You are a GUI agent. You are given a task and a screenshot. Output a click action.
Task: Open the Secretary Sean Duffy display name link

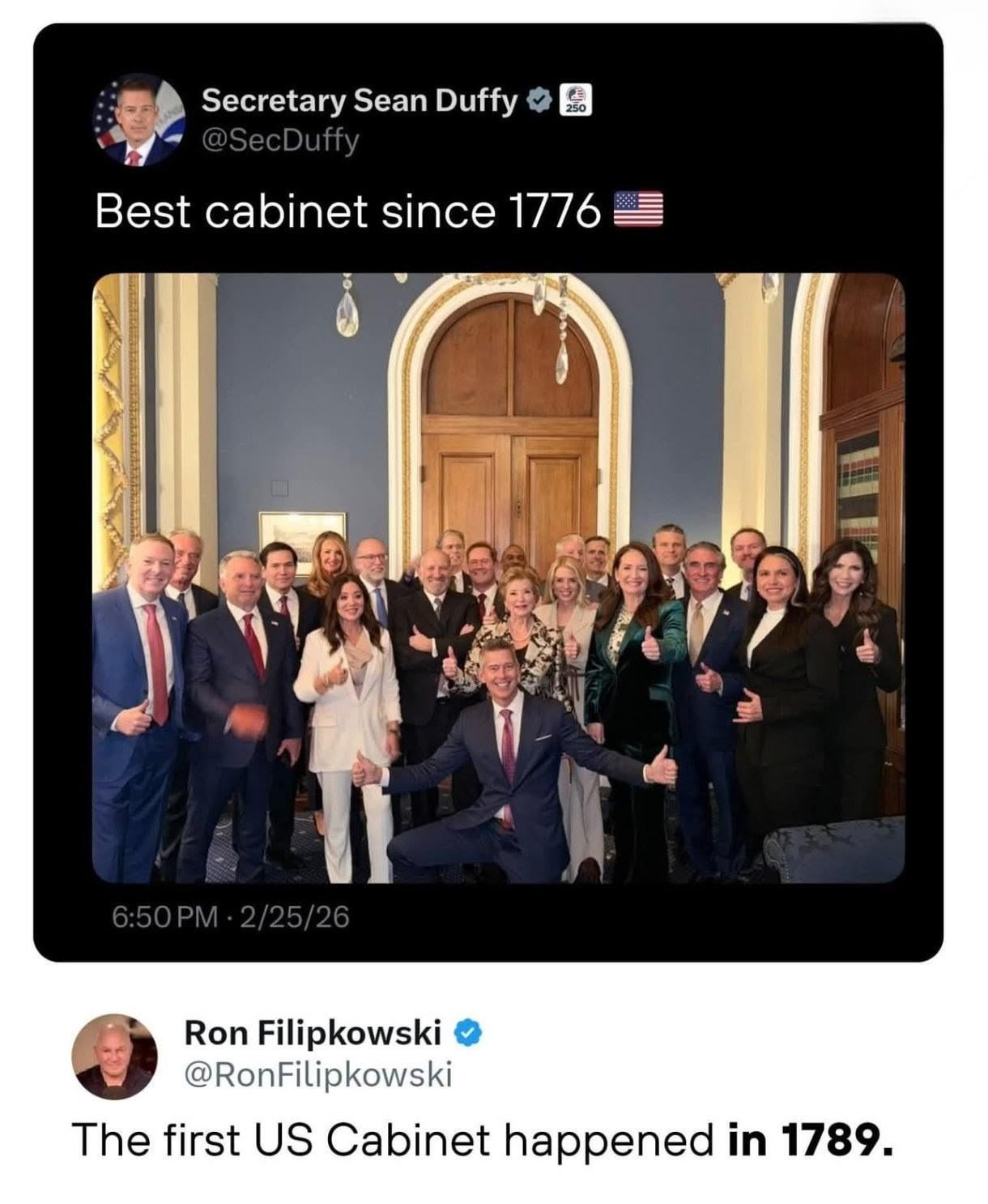[359, 100]
